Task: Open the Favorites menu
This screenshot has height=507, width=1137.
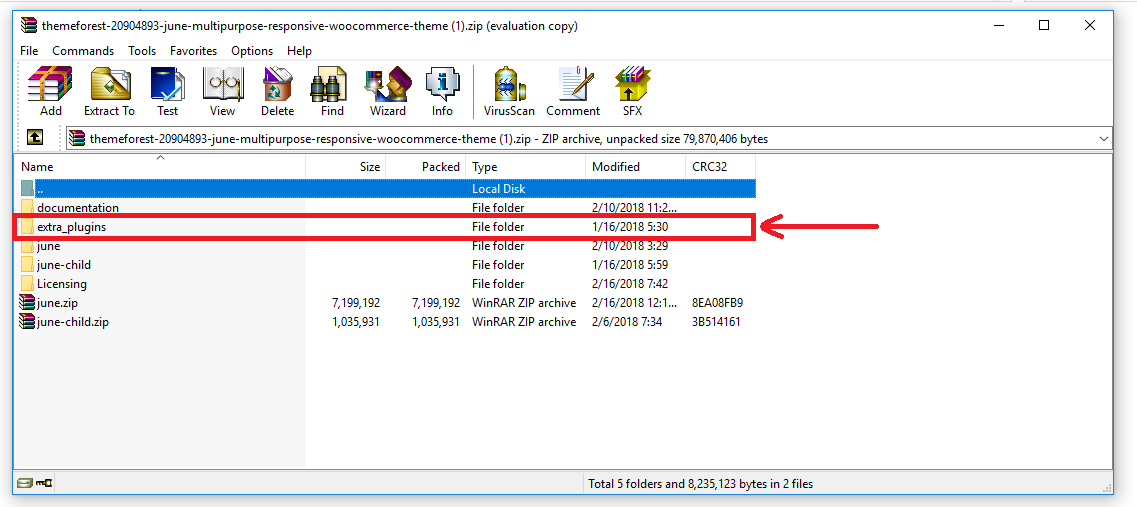Action: pos(194,51)
